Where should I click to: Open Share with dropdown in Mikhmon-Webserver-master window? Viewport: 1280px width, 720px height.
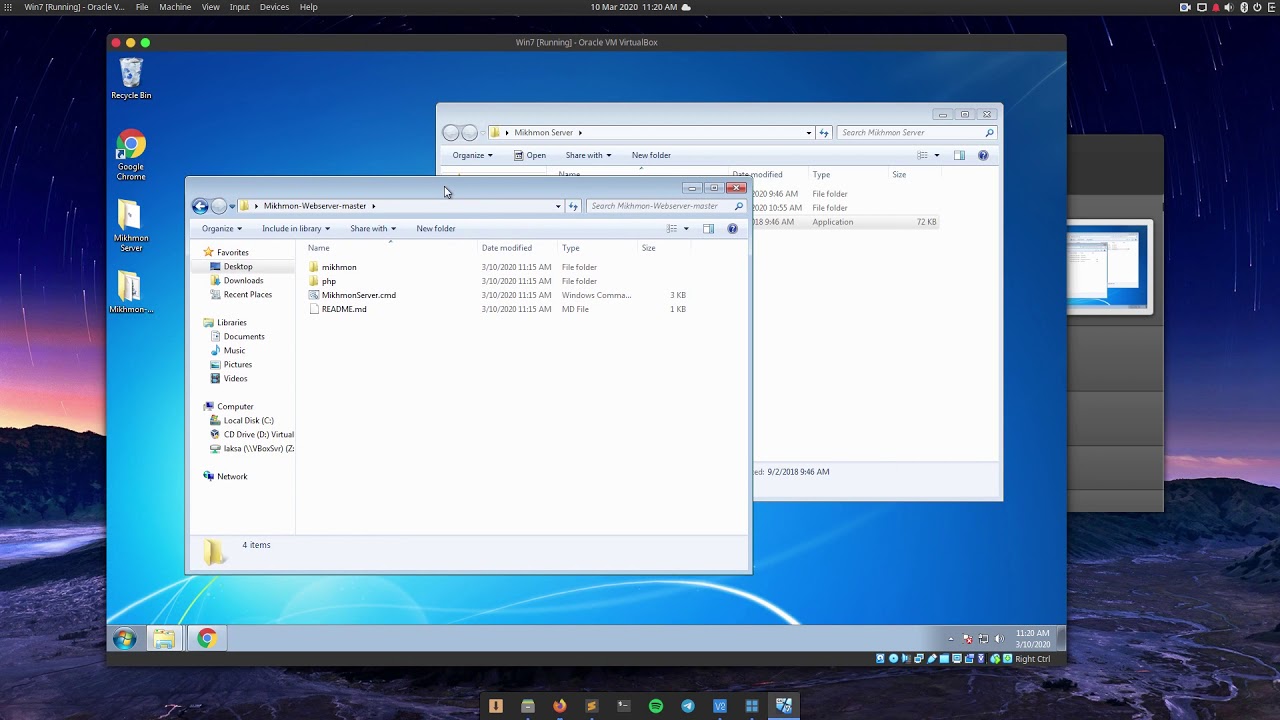(x=373, y=229)
